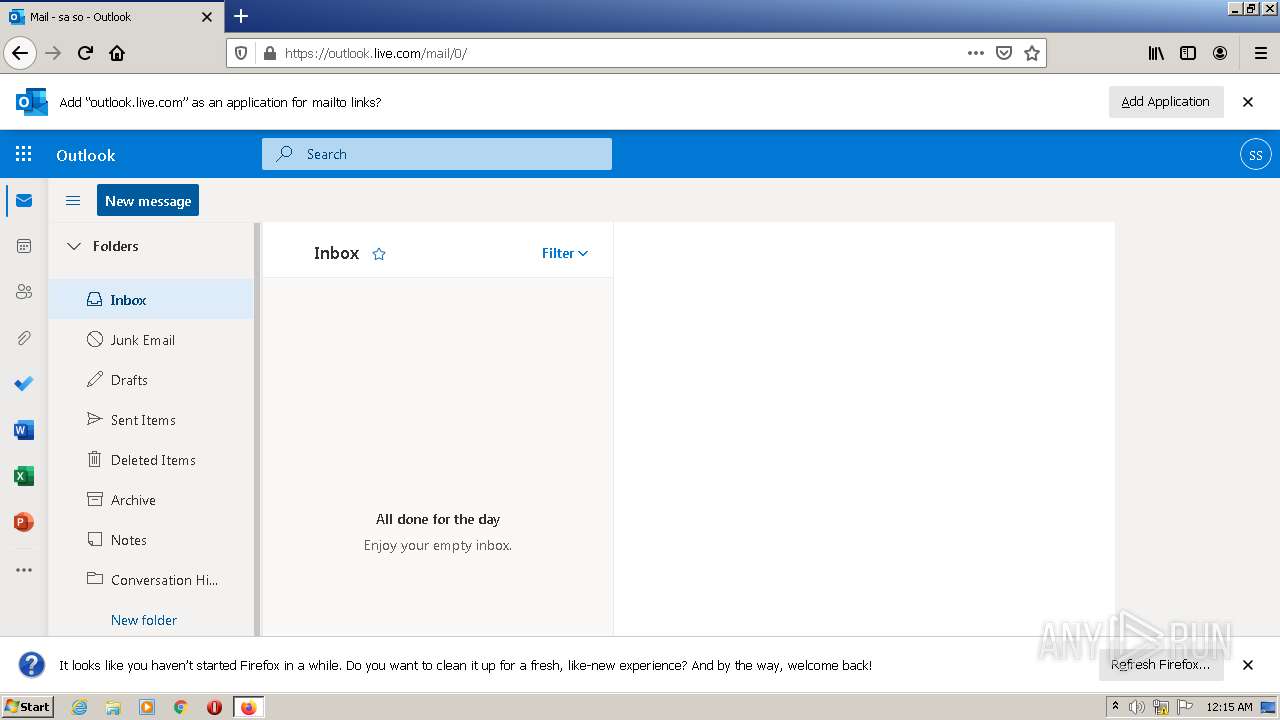Dismiss the Firefox refresh notification bar
Screen dimensions: 1280x720
1248,665
